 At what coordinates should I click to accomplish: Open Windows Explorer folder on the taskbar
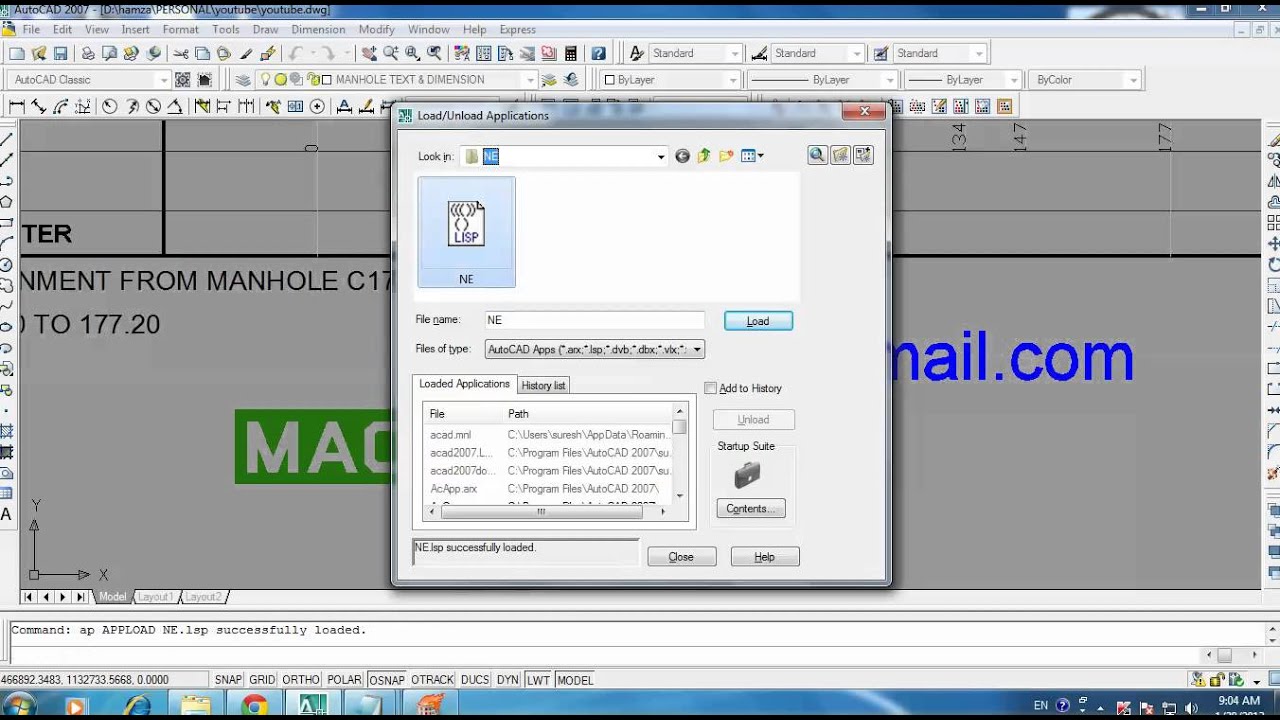pyautogui.click(x=195, y=706)
